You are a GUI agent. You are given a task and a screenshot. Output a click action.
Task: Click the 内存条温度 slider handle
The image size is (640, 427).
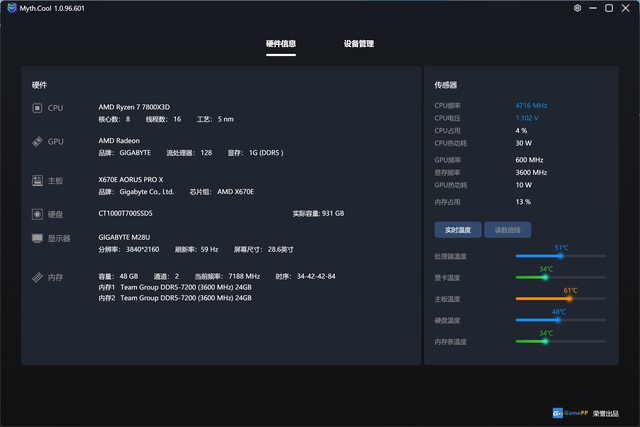(x=545, y=341)
